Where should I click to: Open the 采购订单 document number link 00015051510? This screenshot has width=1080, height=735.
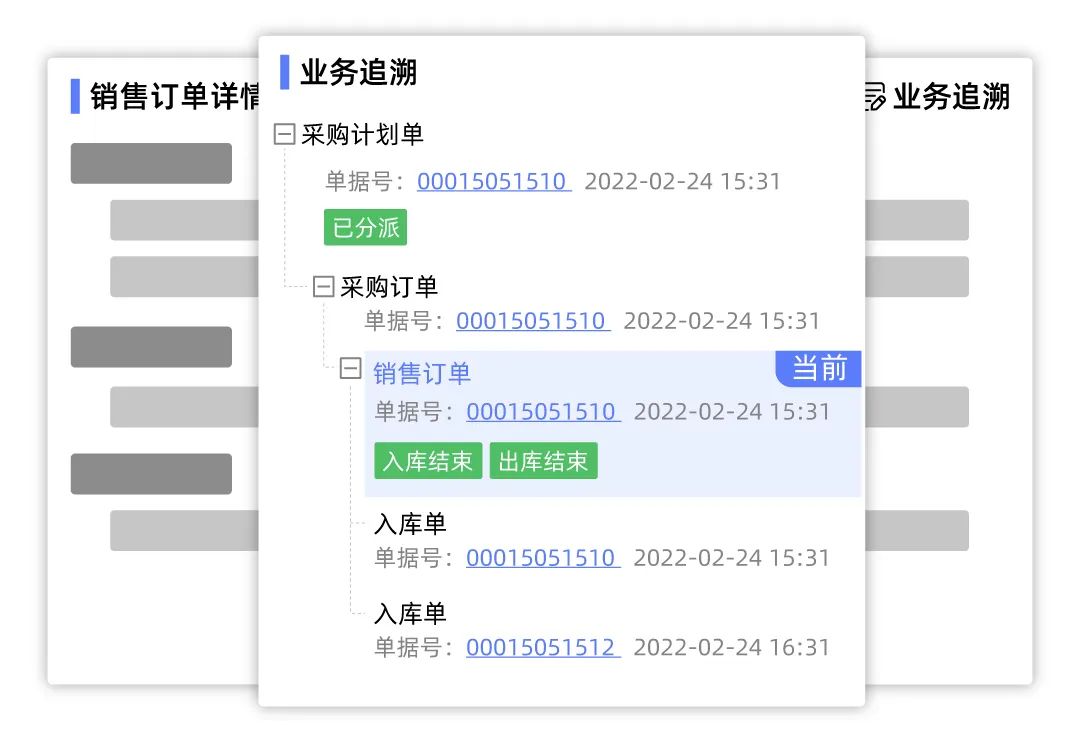point(533,321)
